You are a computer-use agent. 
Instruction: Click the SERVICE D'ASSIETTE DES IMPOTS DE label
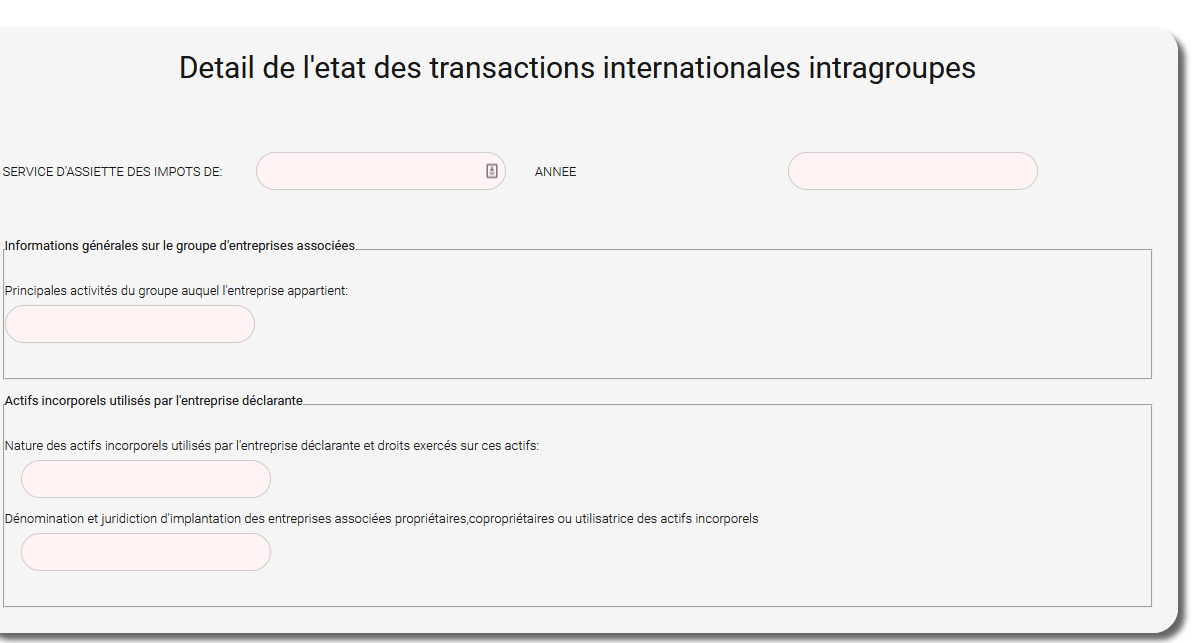click(x=113, y=172)
